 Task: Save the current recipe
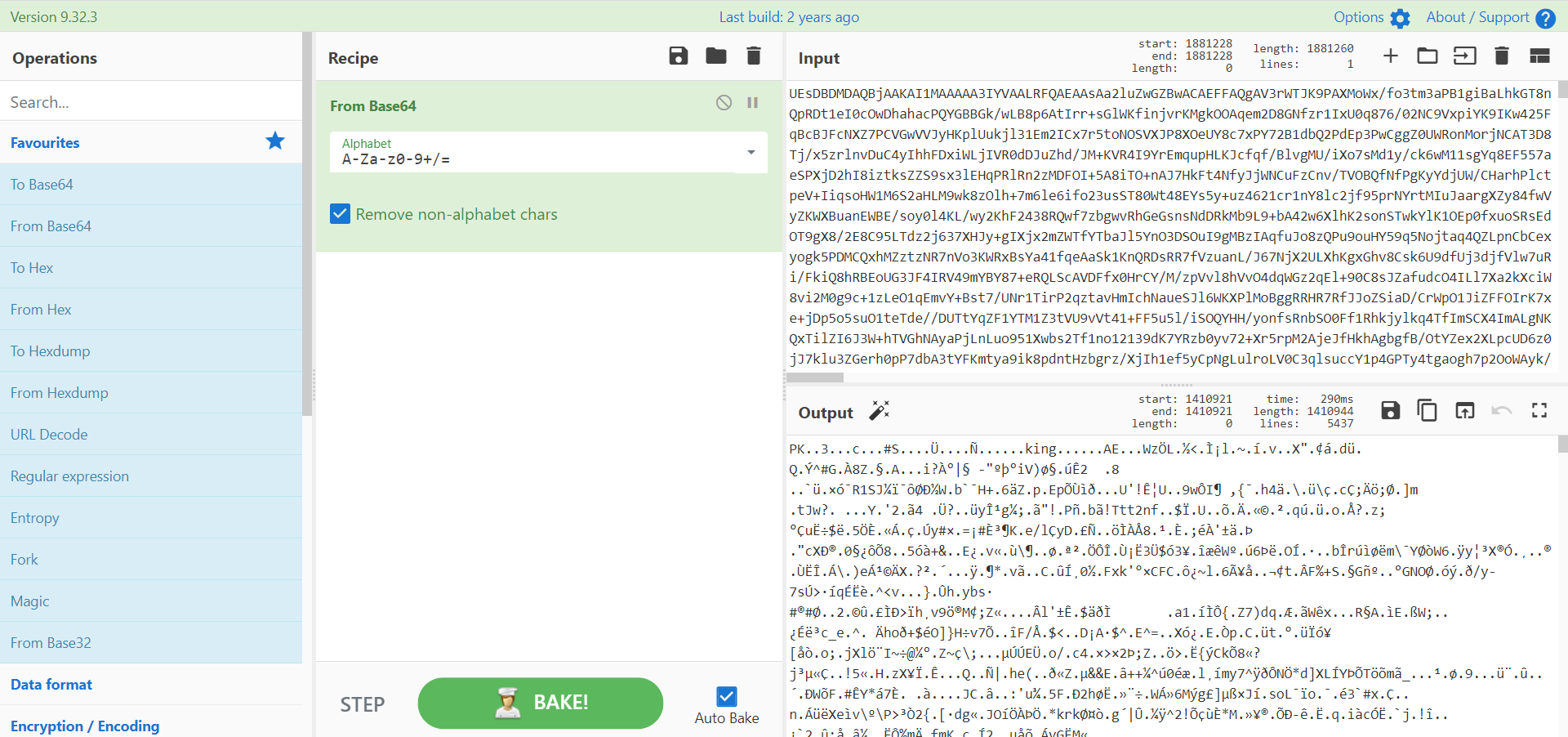pos(678,56)
